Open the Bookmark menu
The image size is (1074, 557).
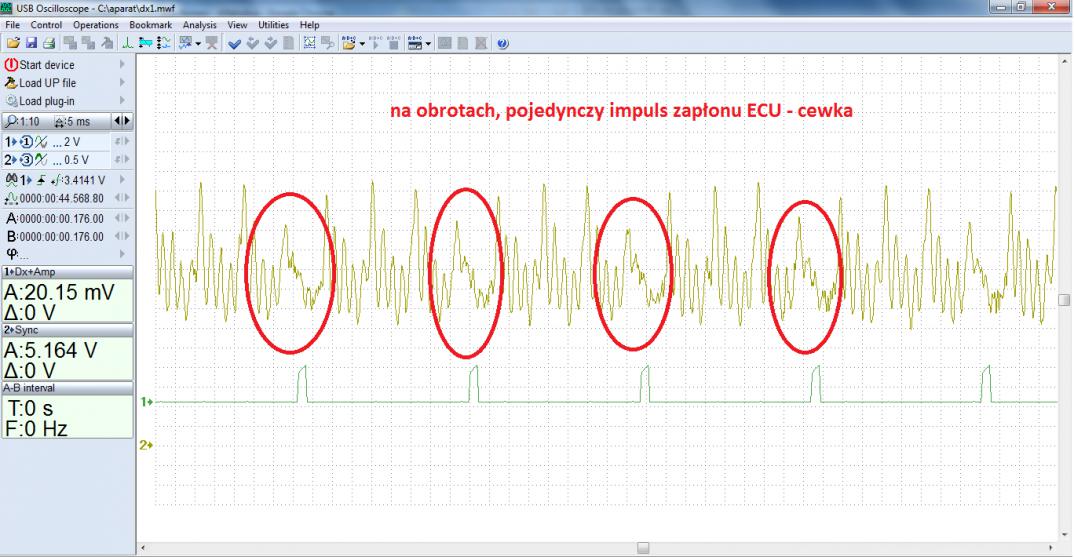[x=151, y=25]
